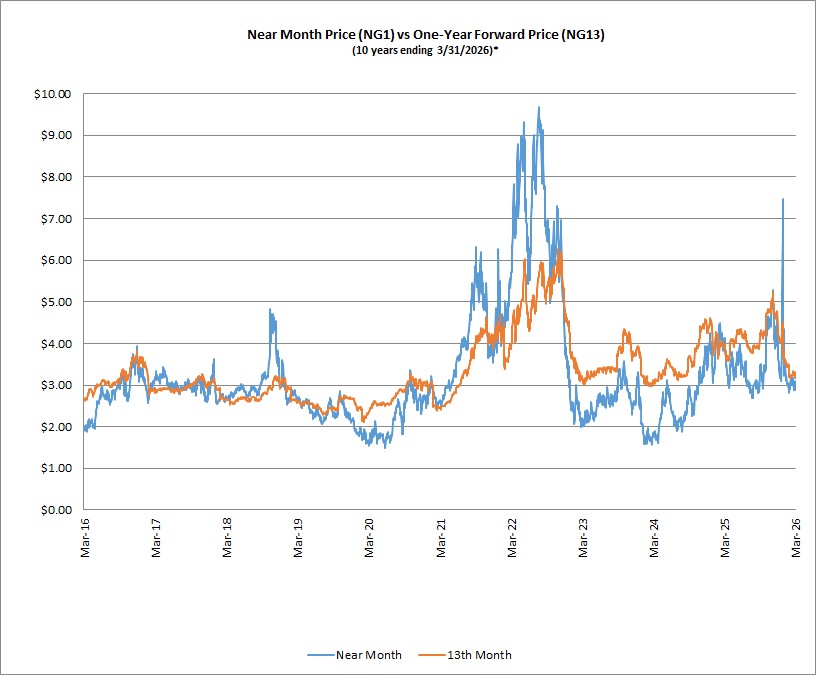The image size is (816, 675).
Task: Pick the orange 13th Month legend line swatch
Action: [x=432, y=655]
